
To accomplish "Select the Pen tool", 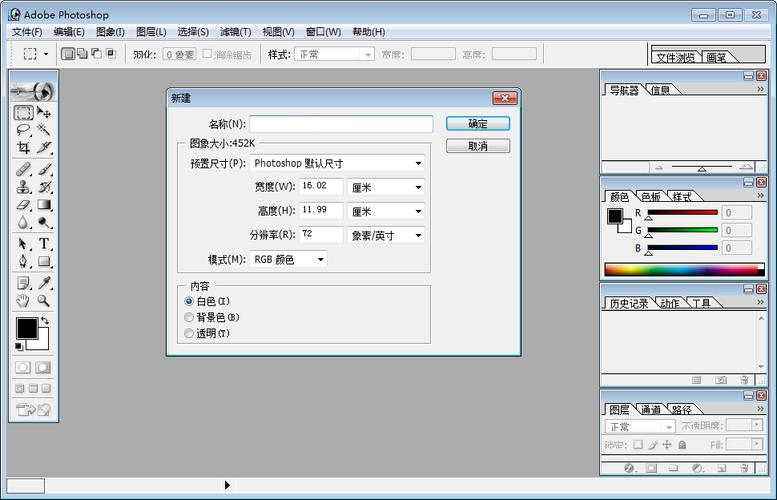I will (x=23, y=261).
